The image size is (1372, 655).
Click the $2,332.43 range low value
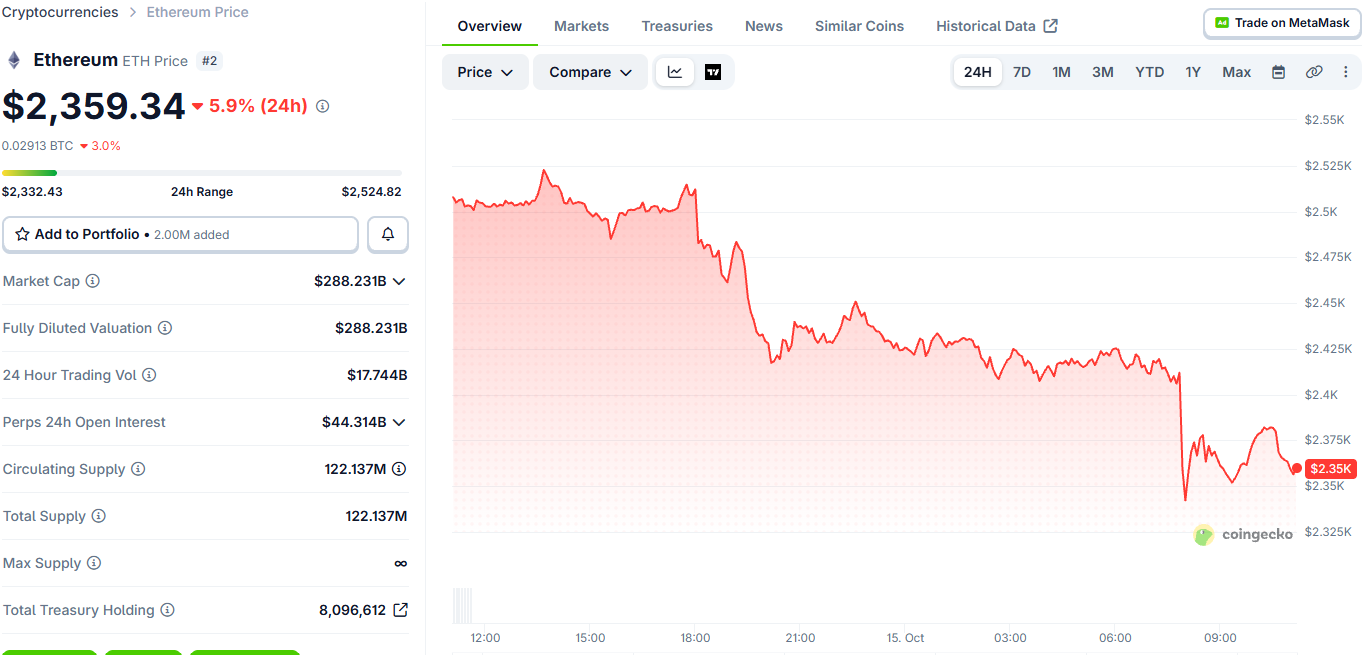32,192
